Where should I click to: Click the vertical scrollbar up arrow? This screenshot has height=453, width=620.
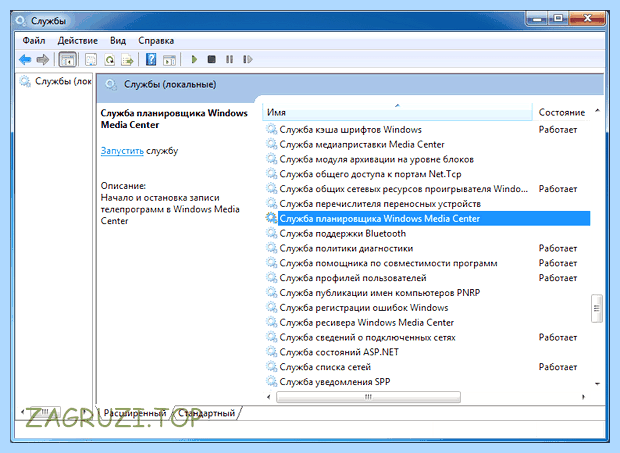(x=597, y=111)
